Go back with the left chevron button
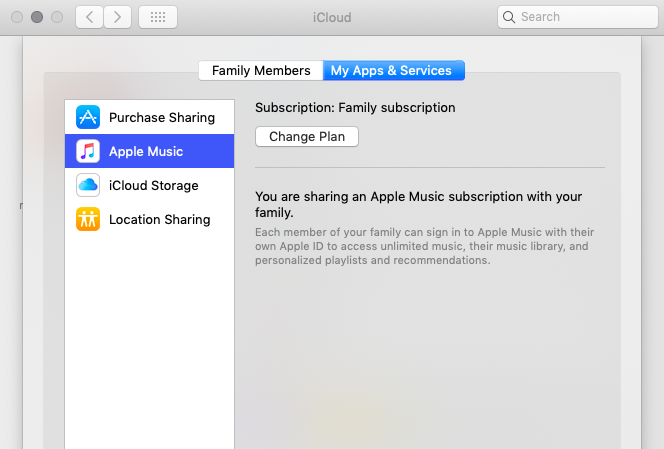 89,17
